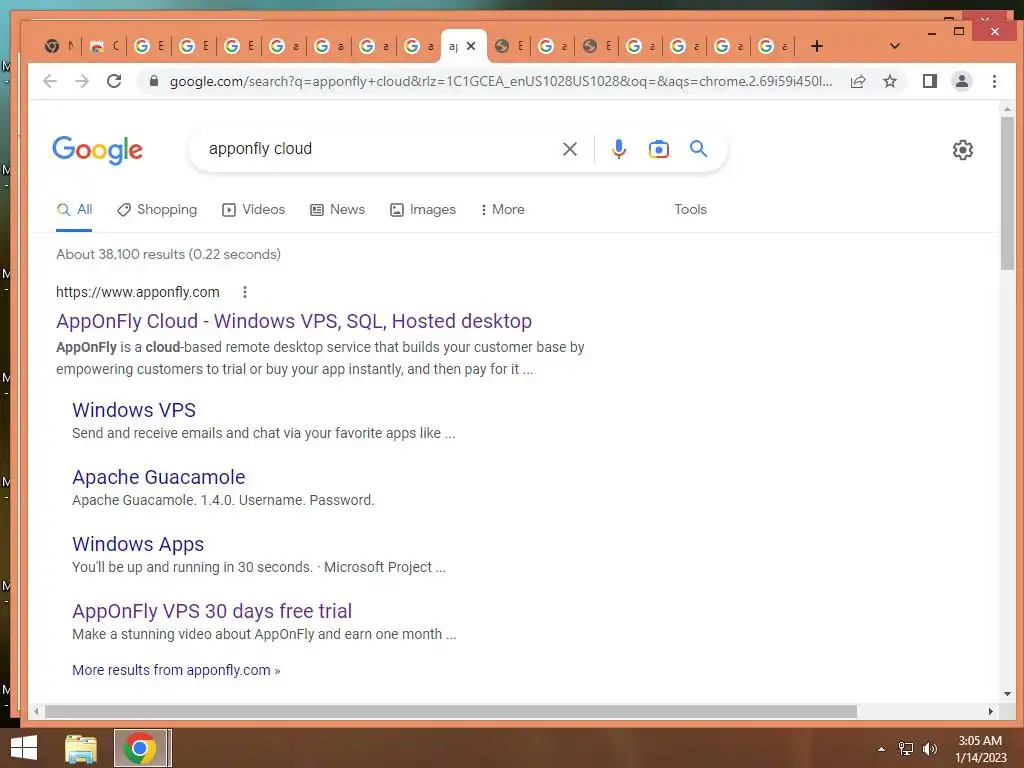This screenshot has height=768, width=1024.
Task: Click the scroll down arrow
Action: pos(1007,694)
